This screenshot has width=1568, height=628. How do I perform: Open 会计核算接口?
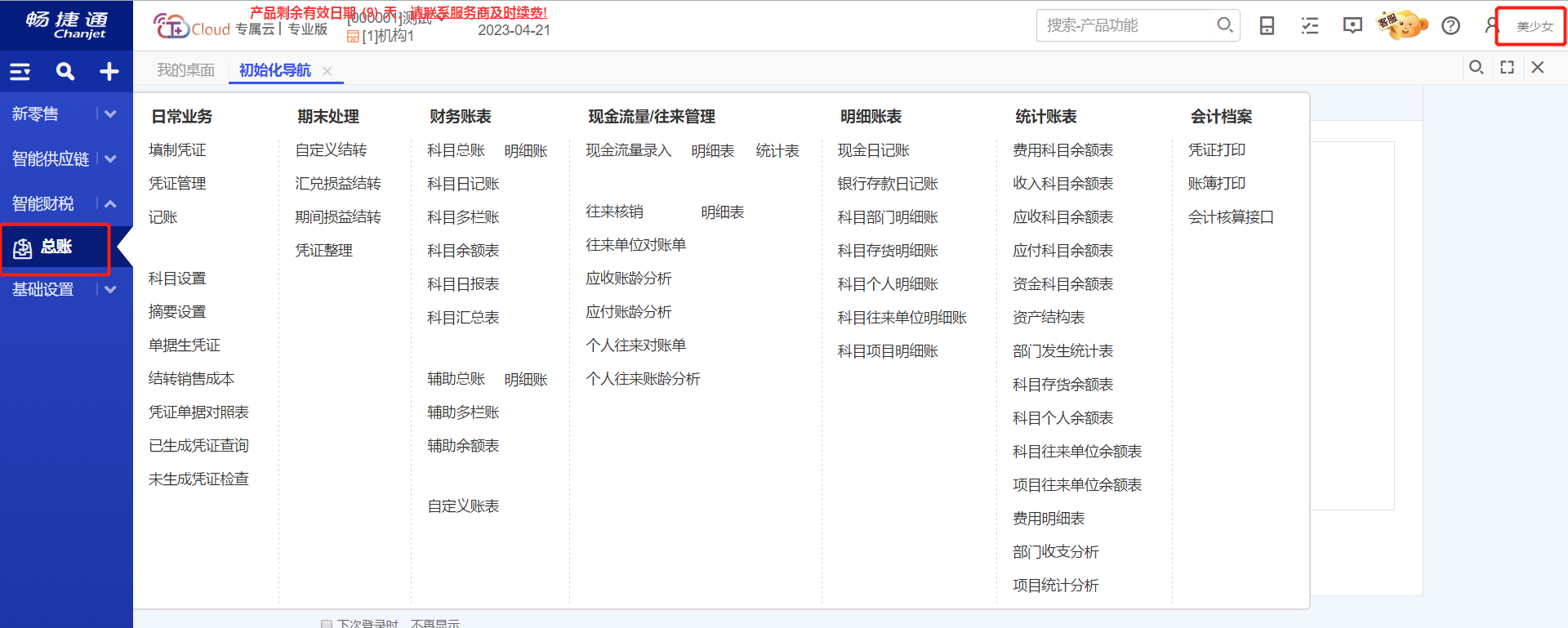click(1231, 217)
